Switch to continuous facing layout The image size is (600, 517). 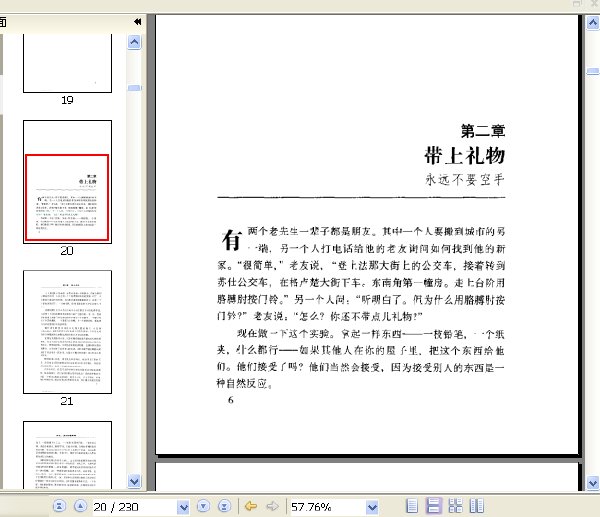455,506
